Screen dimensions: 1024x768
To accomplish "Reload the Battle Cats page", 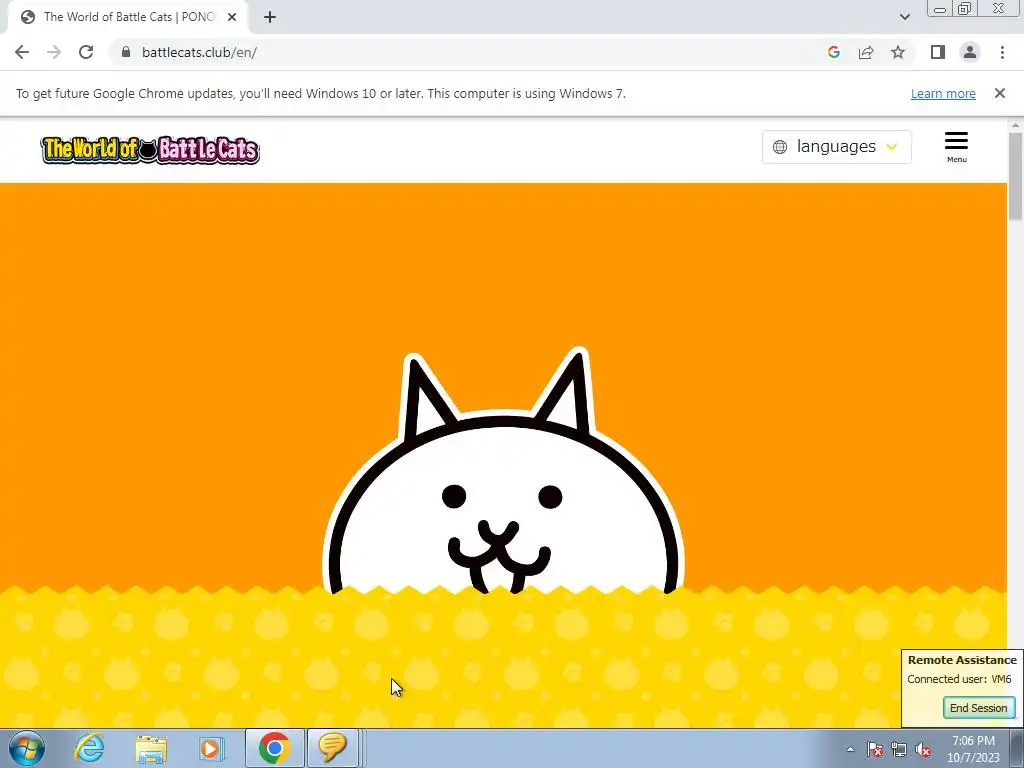I will [x=86, y=52].
